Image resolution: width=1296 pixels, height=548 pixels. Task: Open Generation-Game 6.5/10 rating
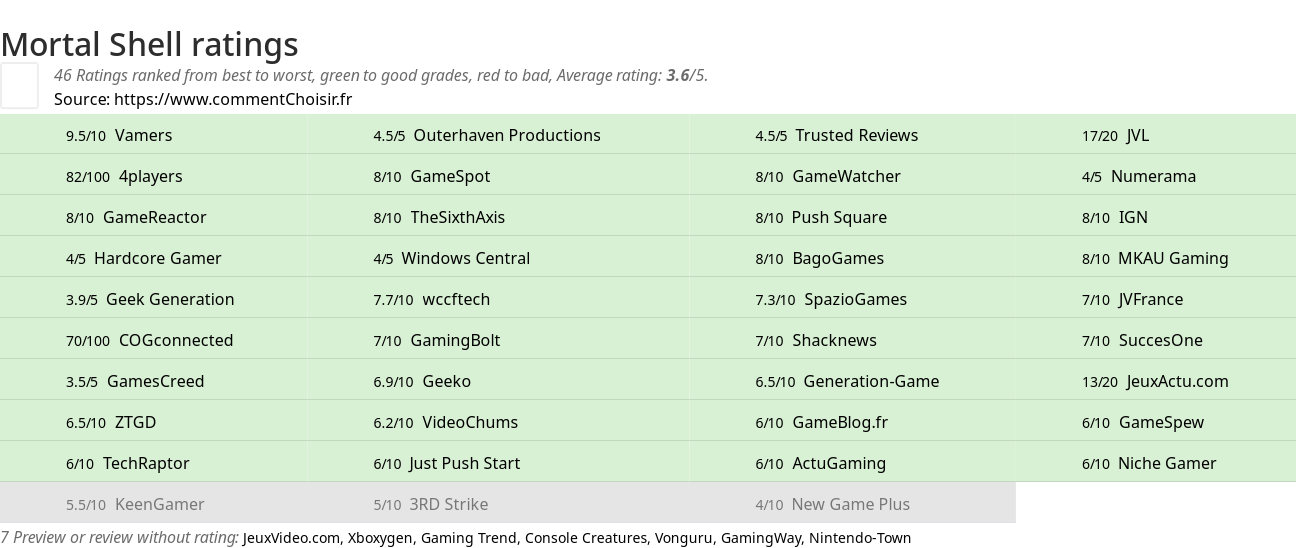847,381
